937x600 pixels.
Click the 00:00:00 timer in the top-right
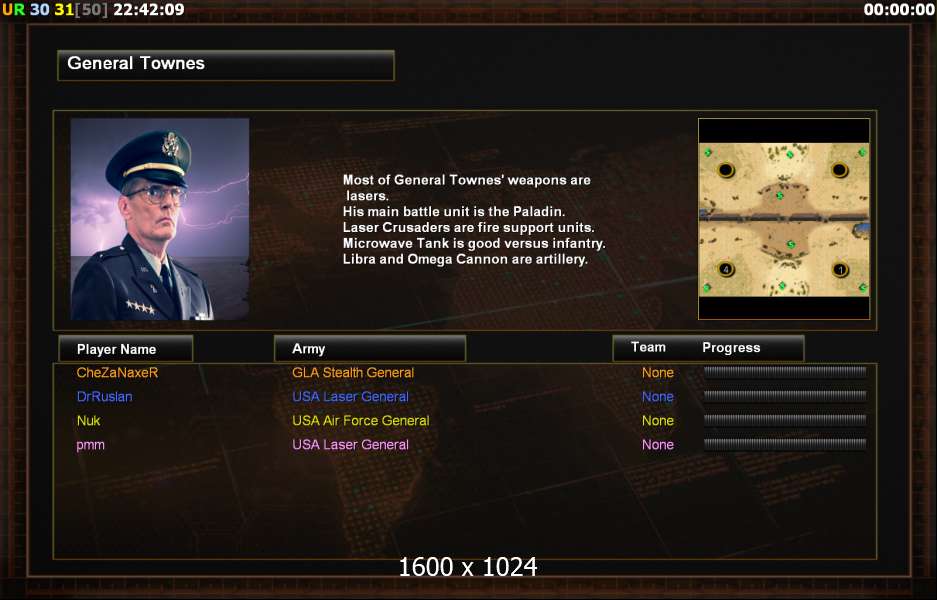point(899,10)
